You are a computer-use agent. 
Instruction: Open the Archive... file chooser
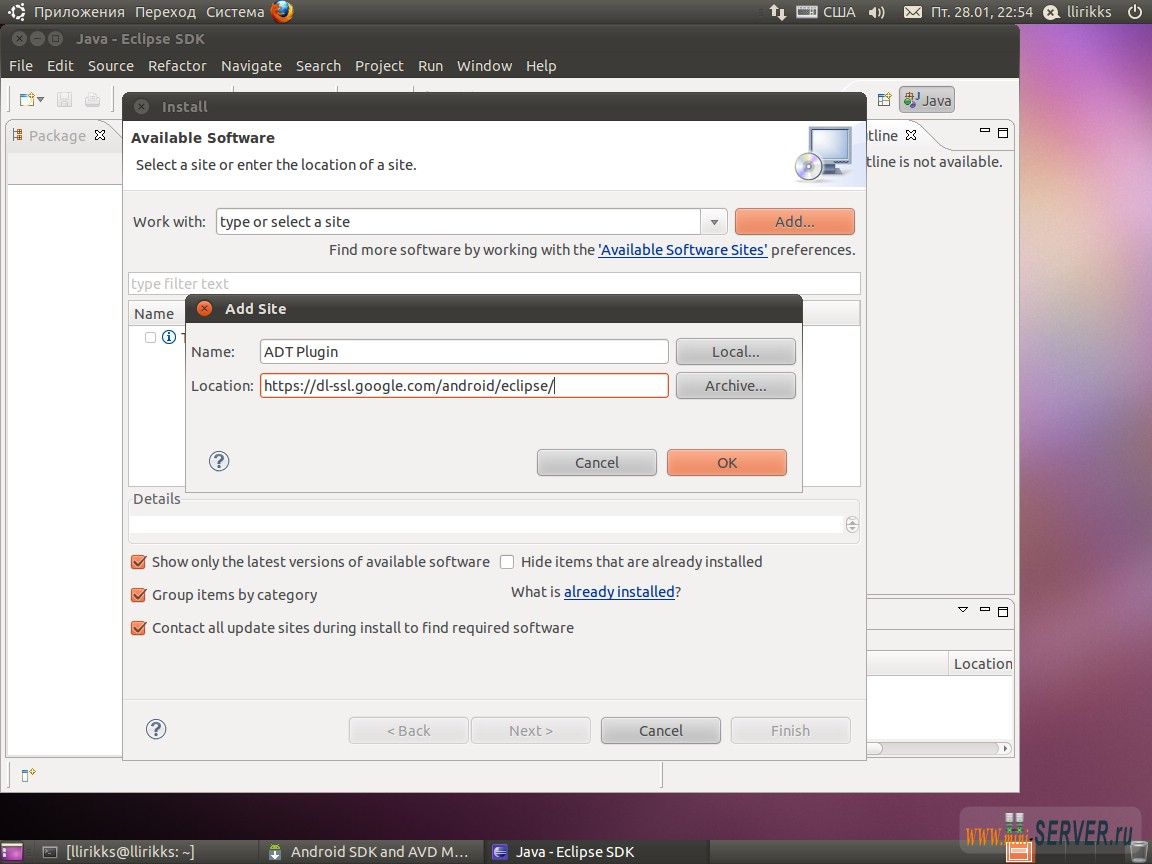click(735, 386)
